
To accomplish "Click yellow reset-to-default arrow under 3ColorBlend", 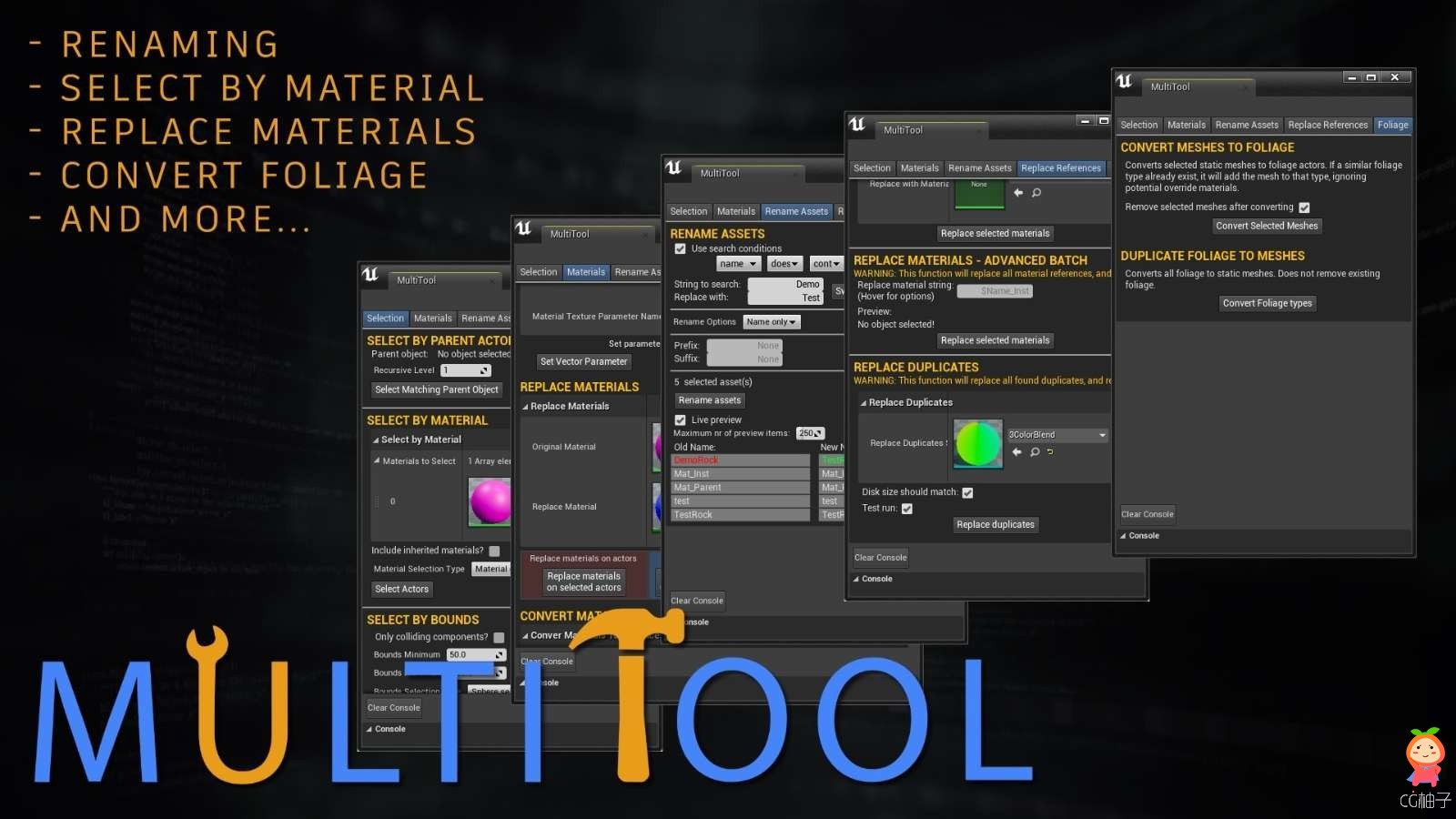I will click(1050, 451).
